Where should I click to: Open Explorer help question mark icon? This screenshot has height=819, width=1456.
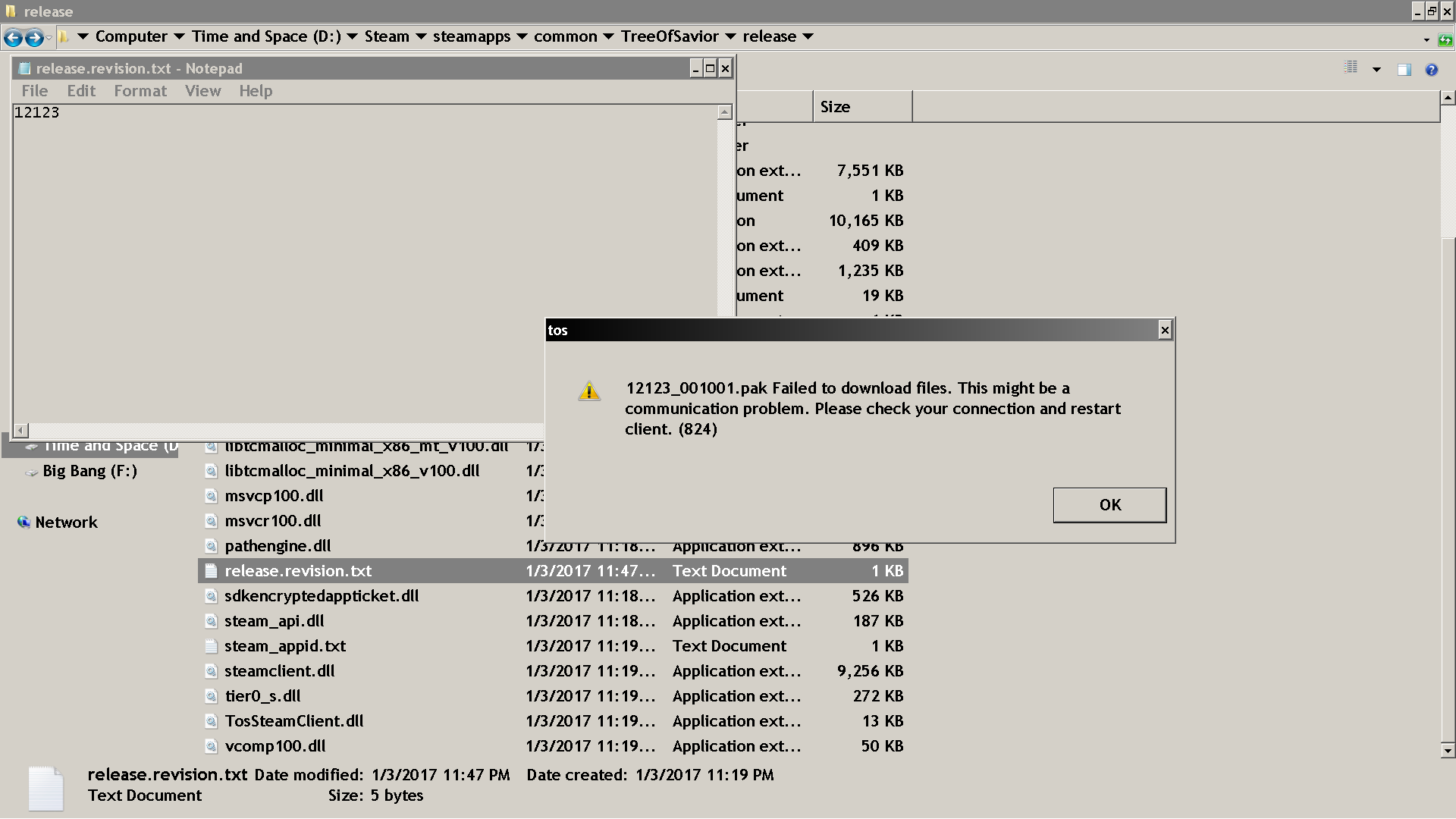[x=1431, y=70]
